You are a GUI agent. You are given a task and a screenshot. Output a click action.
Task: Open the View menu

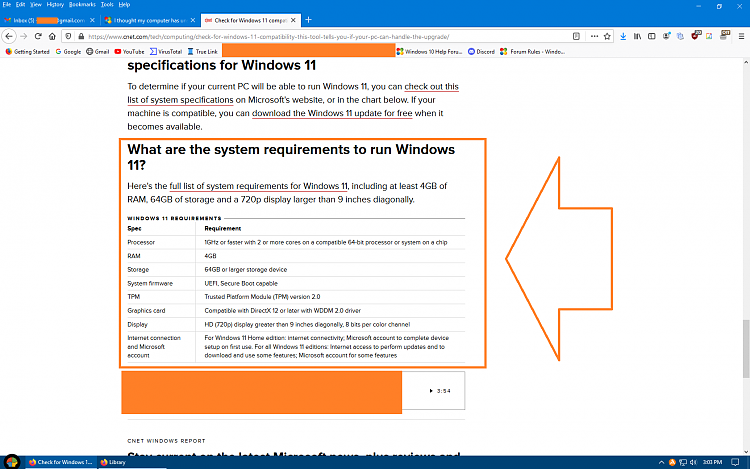pos(36,4)
